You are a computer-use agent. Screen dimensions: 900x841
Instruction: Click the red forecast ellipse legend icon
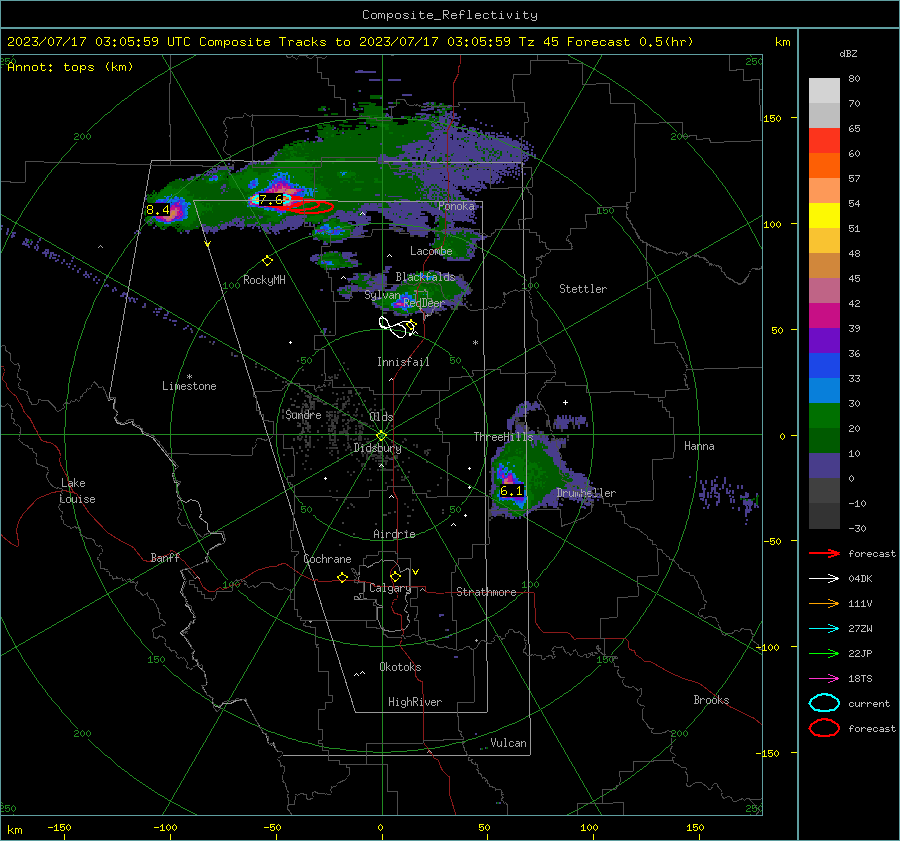point(824,728)
